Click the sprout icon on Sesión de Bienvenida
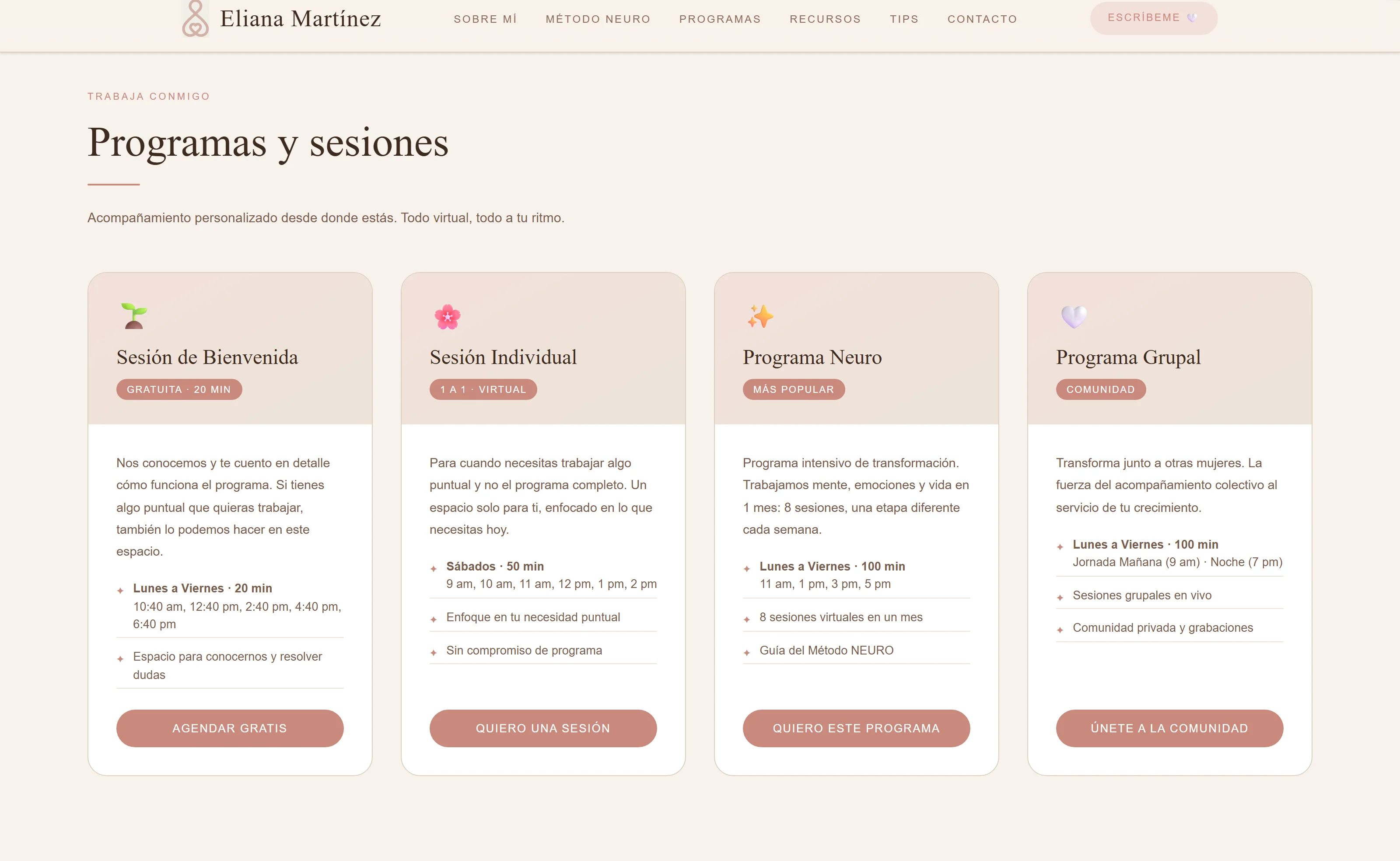 [134, 316]
